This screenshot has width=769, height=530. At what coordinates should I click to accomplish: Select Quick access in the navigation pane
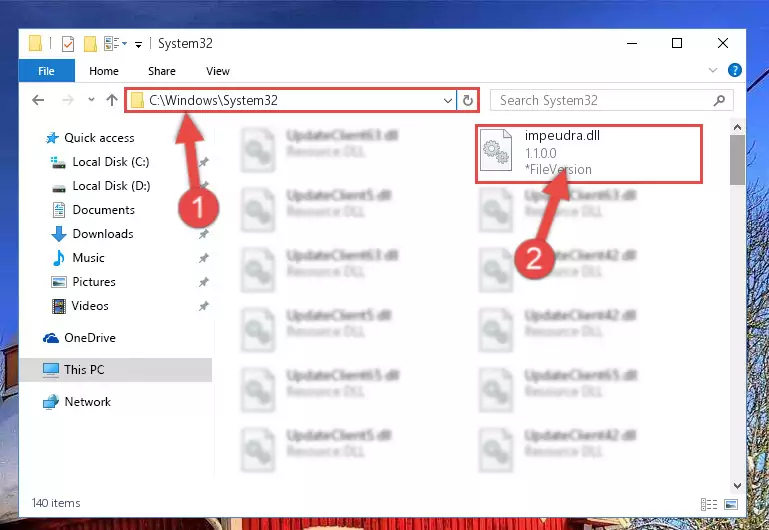pyautogui.click(x=99, y=138)
